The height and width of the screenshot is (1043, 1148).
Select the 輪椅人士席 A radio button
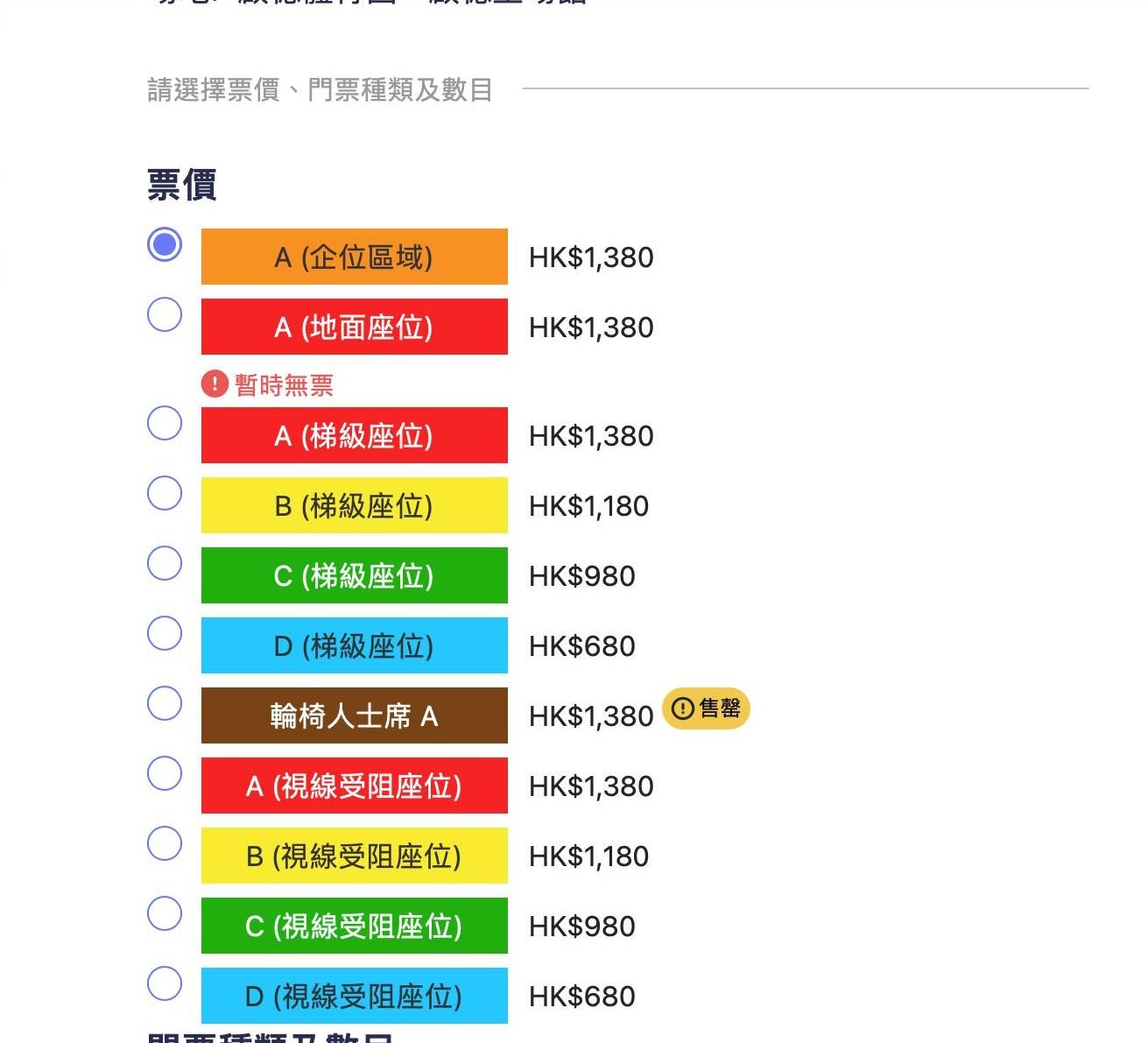click(164, 703)
